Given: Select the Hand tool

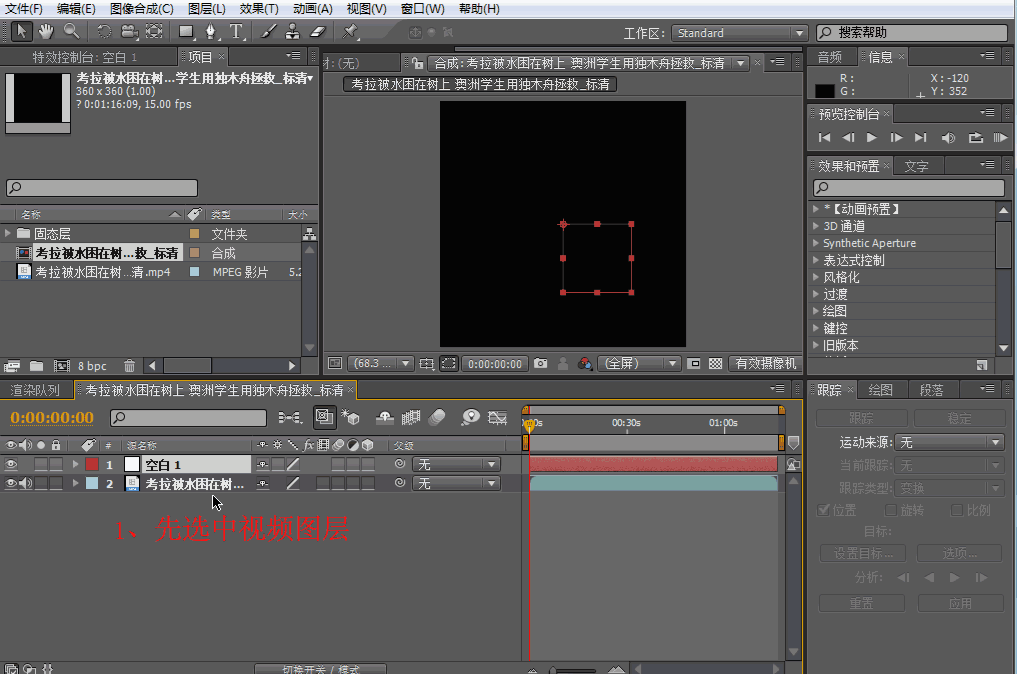Looking at the screenshot, I should point(45,31).
